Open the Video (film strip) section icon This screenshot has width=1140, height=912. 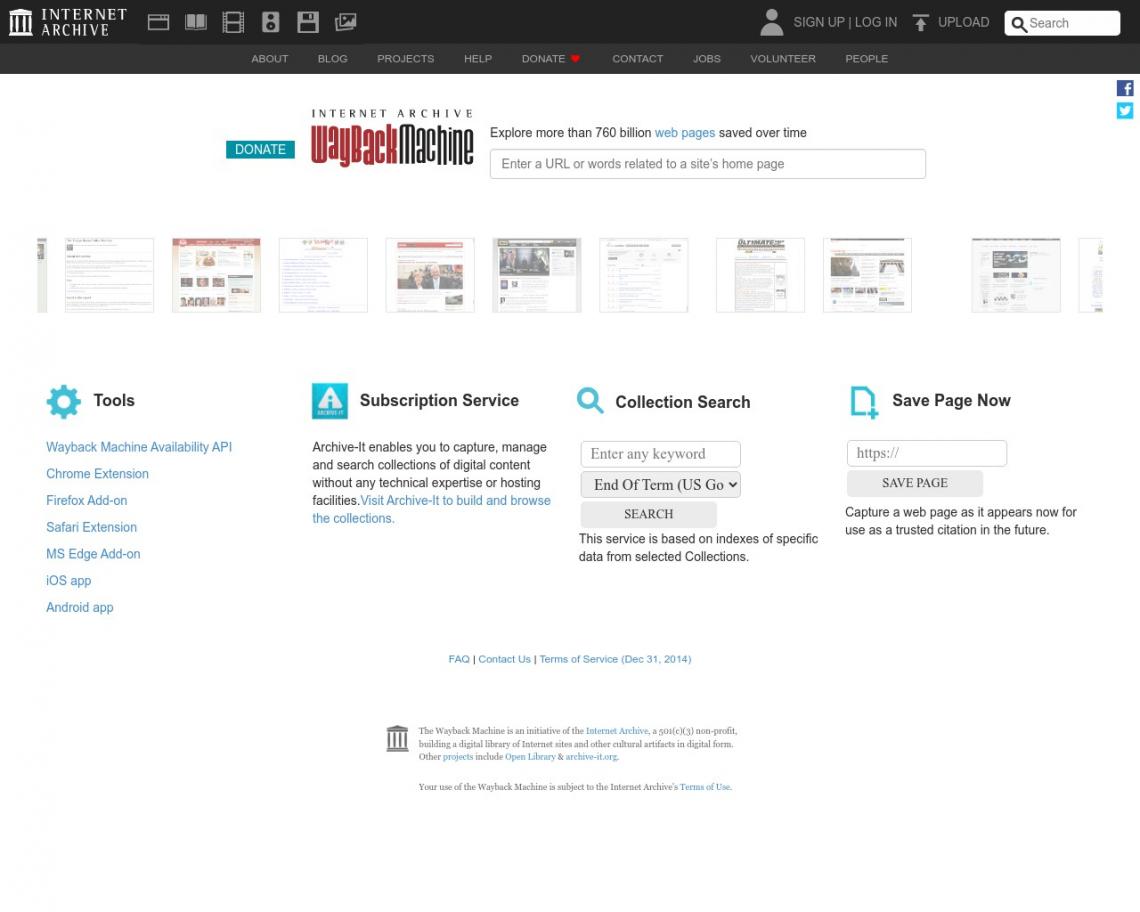[233, 23]
